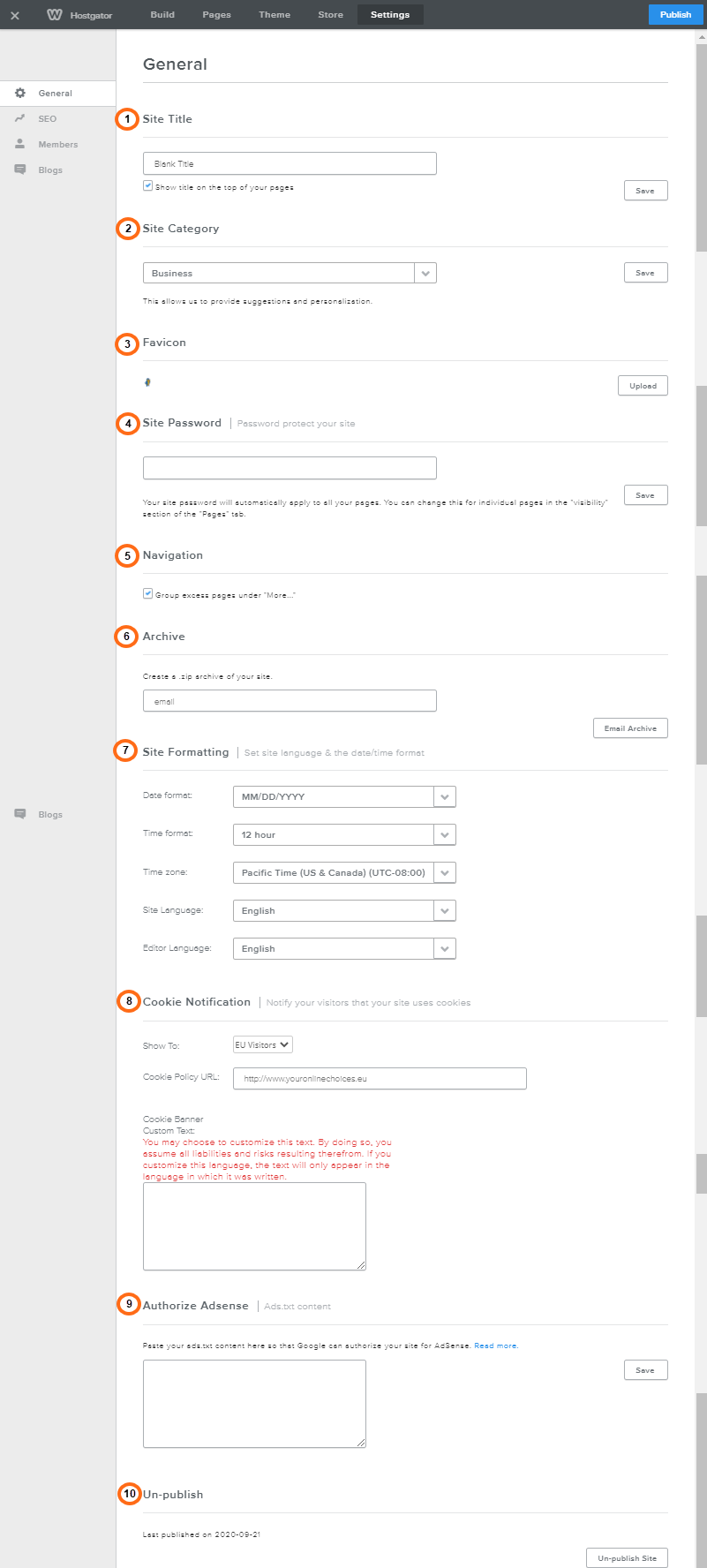707x1568 pixels.
Task: Toggle Group excess pages under More checkbox
Action: click(148, 594)
